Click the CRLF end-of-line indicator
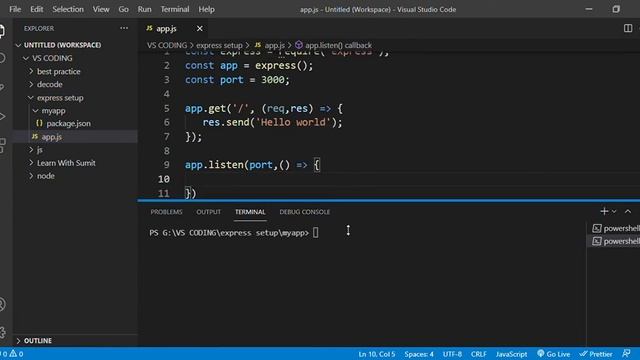 [478, 354]
